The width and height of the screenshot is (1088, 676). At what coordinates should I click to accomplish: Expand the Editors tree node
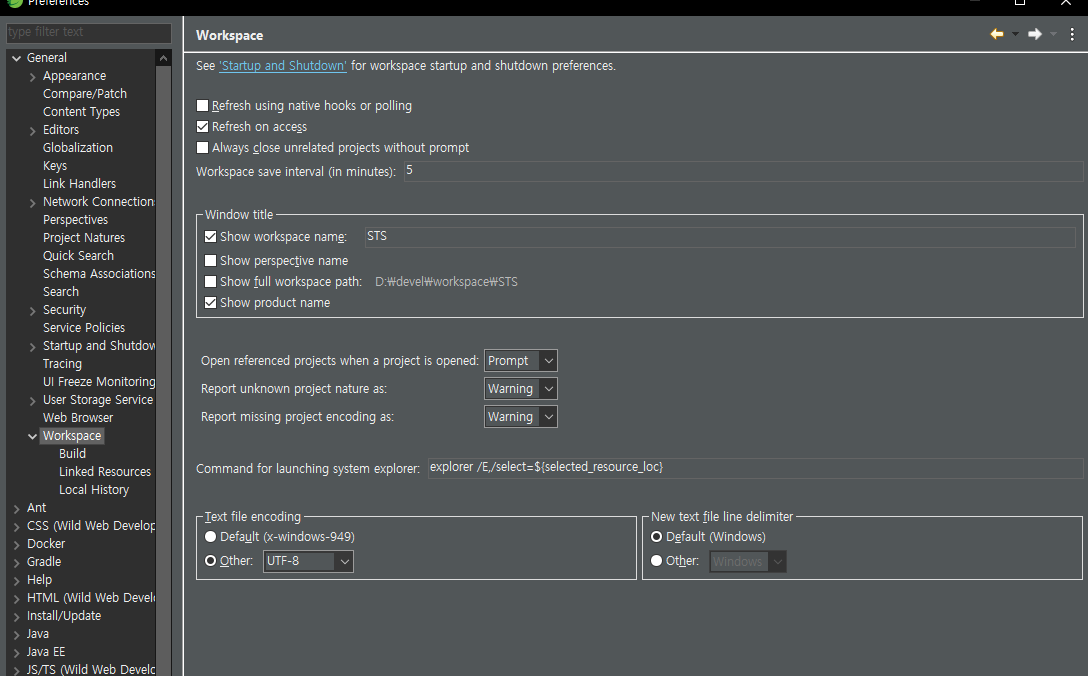coord(33,130)
